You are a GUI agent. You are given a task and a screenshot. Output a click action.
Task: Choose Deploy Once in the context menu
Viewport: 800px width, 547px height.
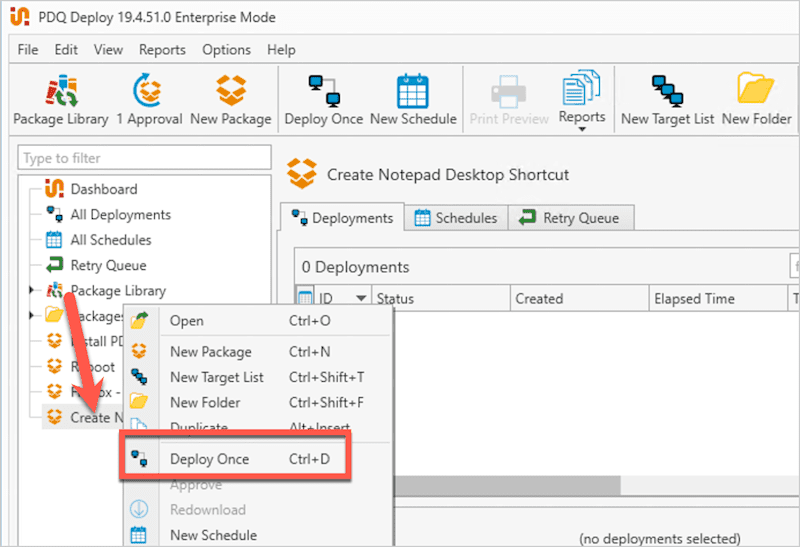pos(258,459)
